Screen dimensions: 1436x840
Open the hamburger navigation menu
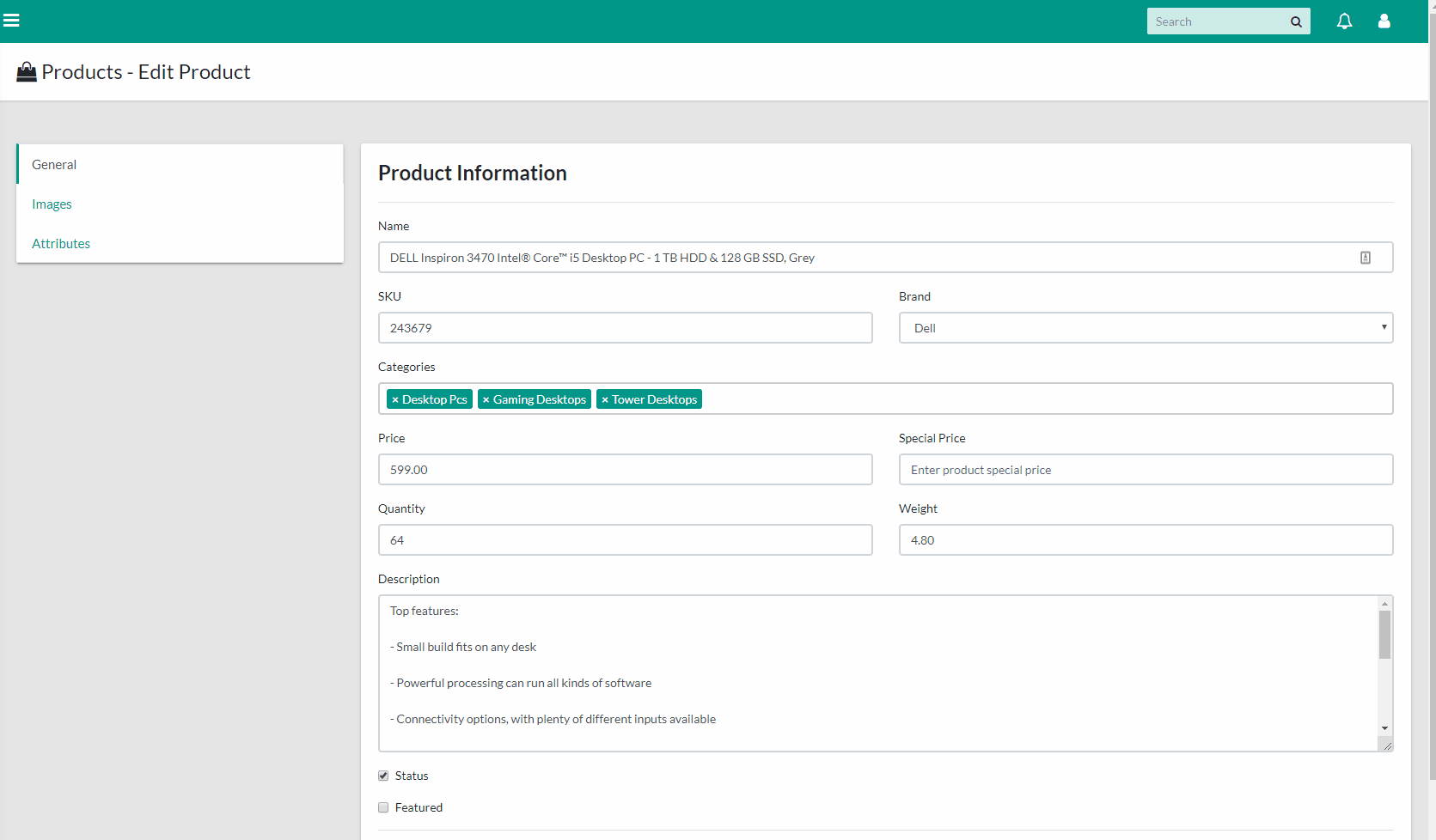point(12,20)
